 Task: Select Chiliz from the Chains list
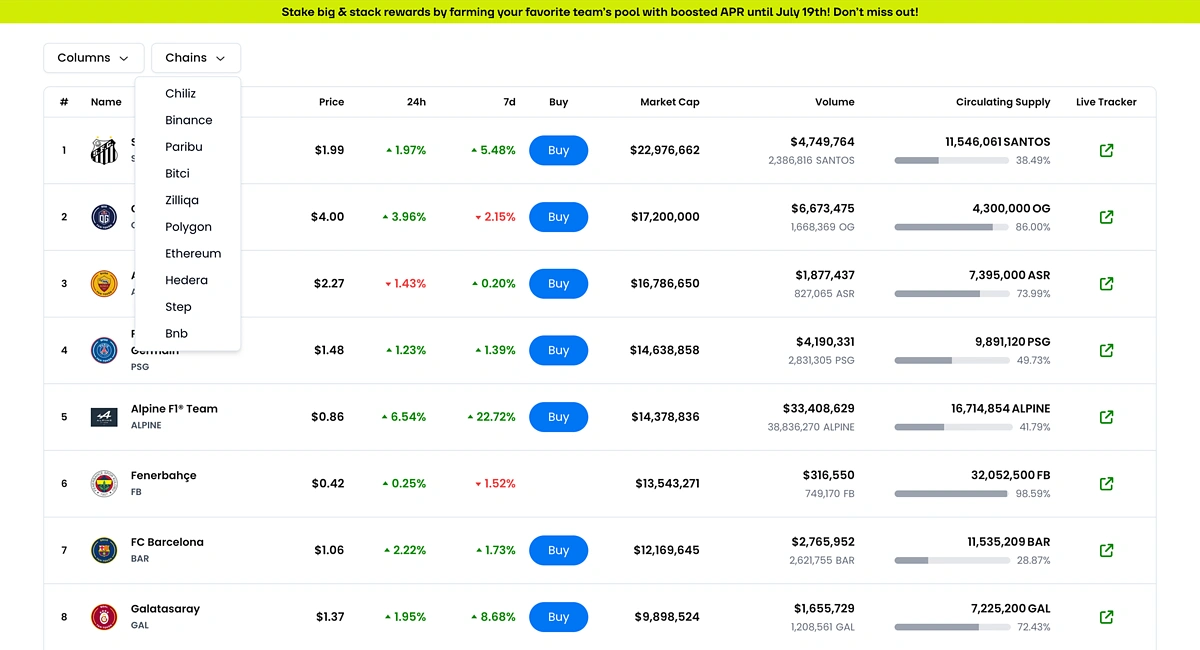[181, 93]
